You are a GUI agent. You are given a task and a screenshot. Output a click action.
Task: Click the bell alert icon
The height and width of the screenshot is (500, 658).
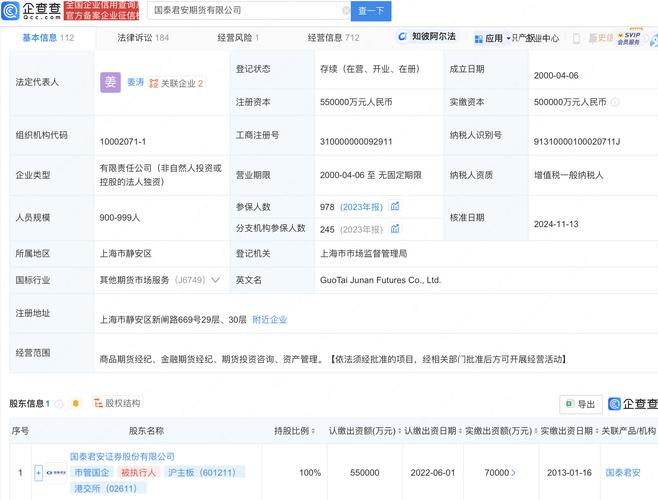point(76,403)
